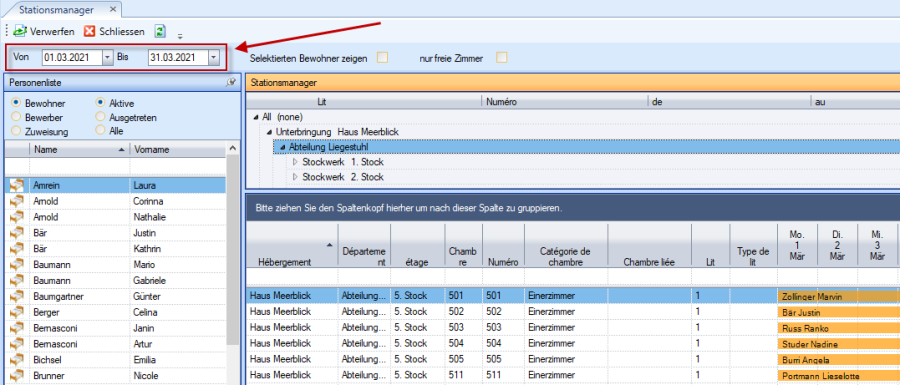Select Bär Justin occupancy bar
Screen dimensions: 900x385
click(x=839, y=313)
